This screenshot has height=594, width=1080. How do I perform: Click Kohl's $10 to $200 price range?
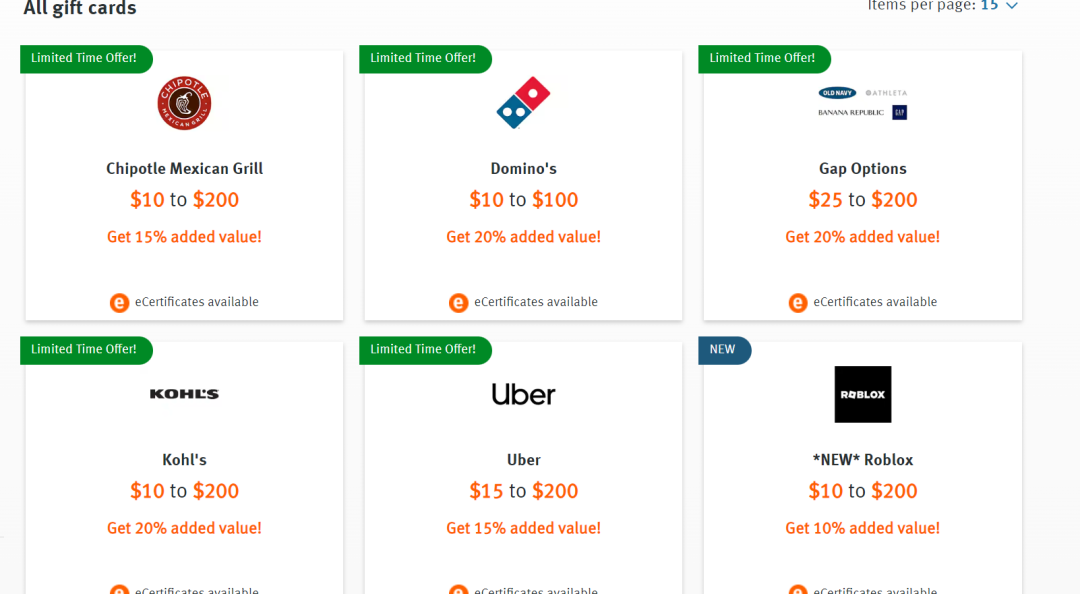[x=185, y=491]
